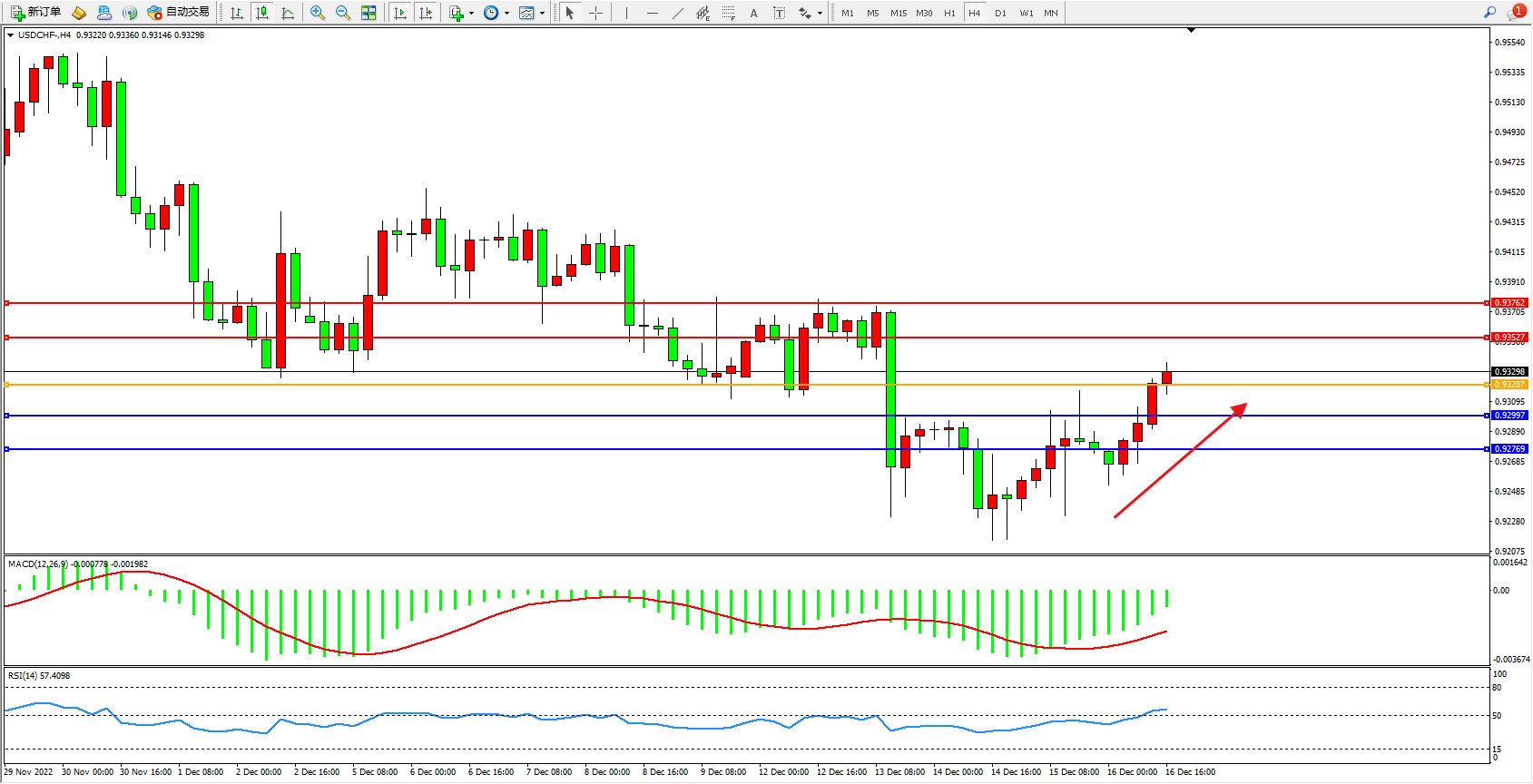
Task: Select the trendline drawing tool
Action: click(x=677, y=13)
